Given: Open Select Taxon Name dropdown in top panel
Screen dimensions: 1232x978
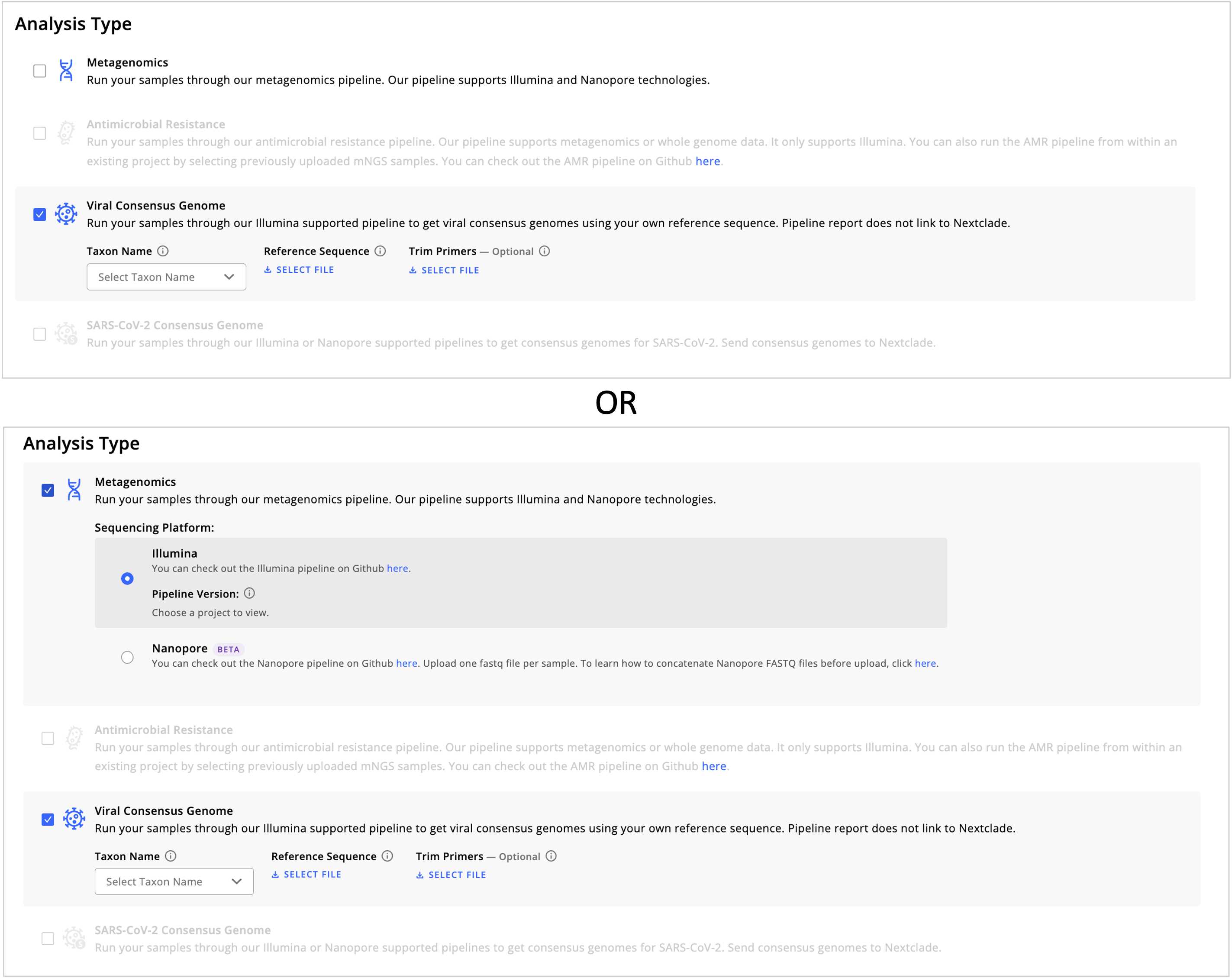Looking at the screenshot, I should [166, 277].
